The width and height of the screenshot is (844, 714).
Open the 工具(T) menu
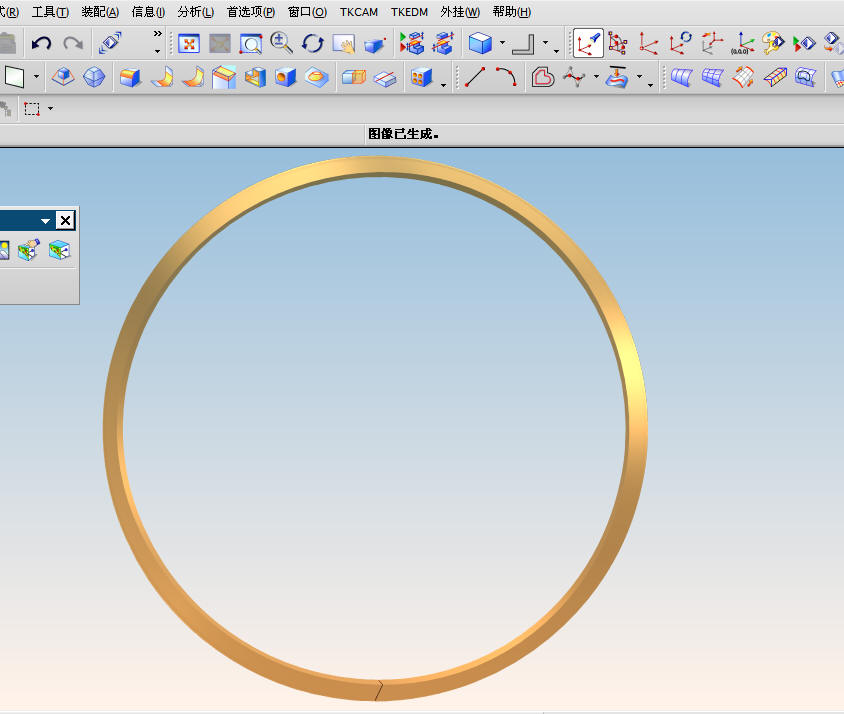tap(50, 12)
